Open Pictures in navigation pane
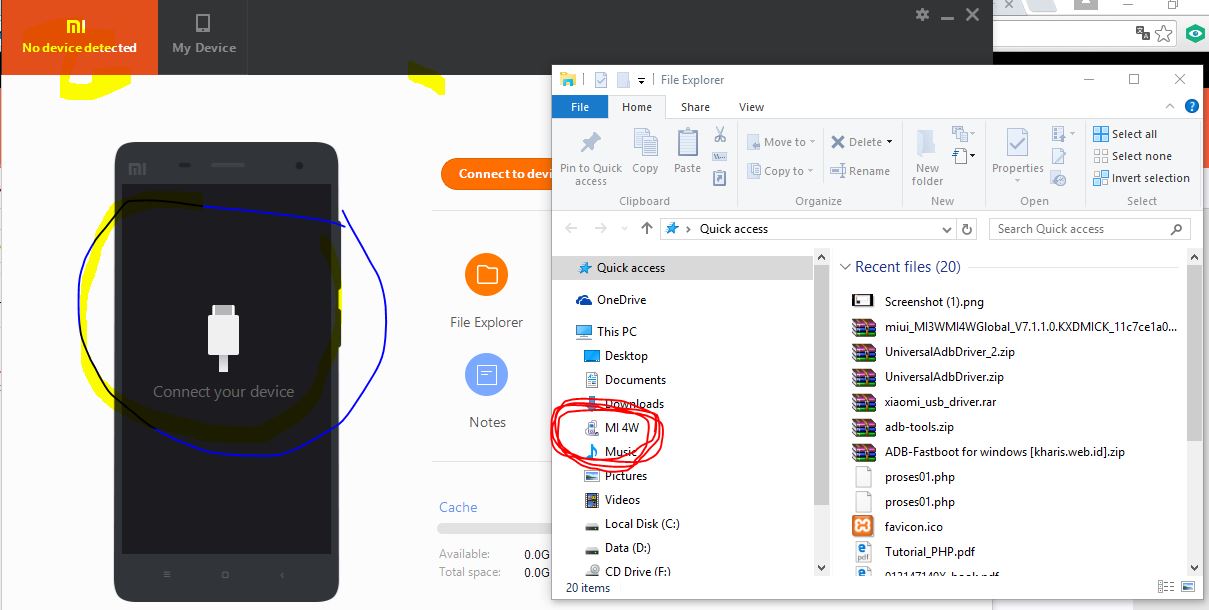The height and width of the screenshot is (610, 1209). [615, 476]
